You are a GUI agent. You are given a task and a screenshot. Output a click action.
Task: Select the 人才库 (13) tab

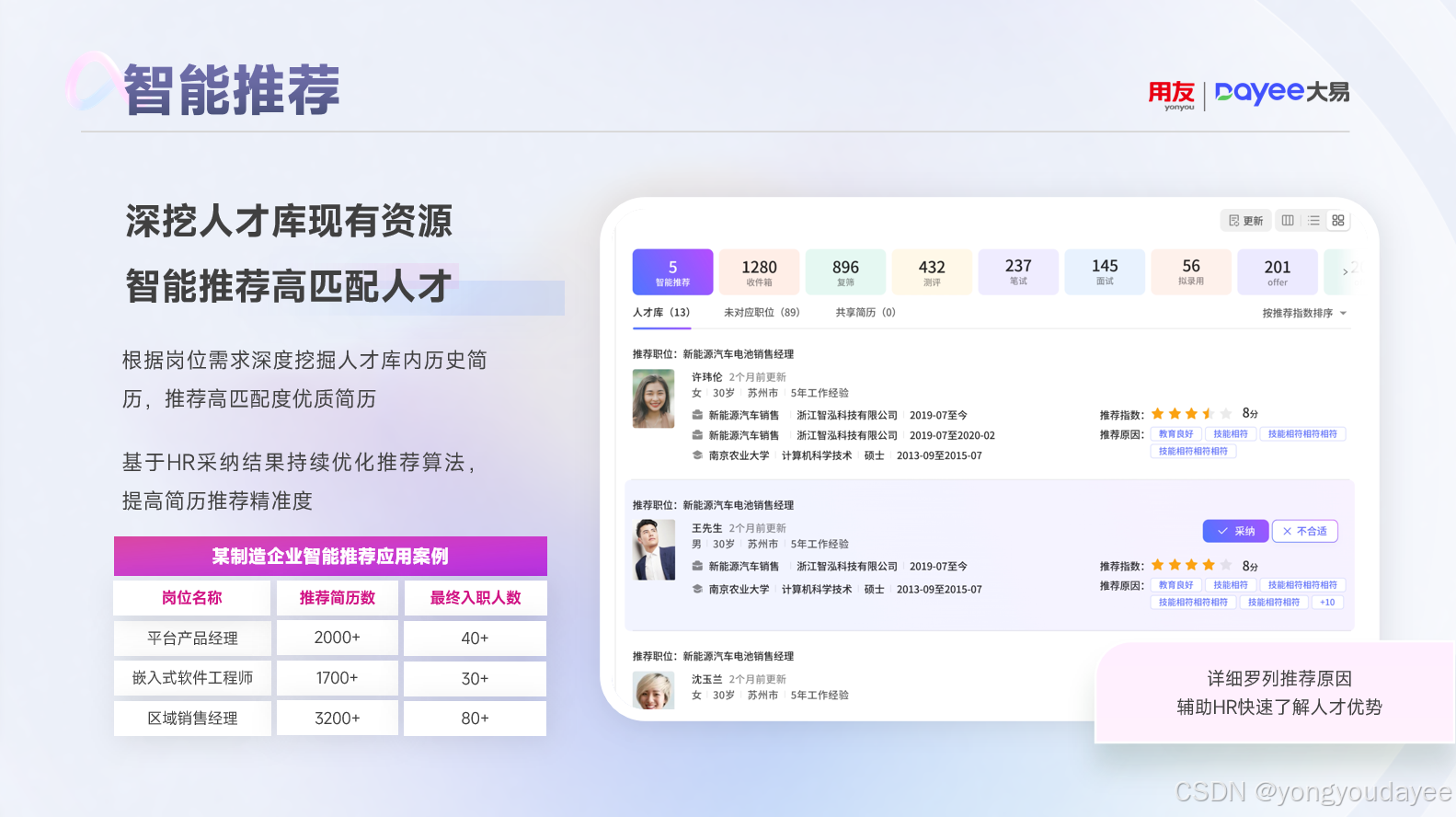661,313
